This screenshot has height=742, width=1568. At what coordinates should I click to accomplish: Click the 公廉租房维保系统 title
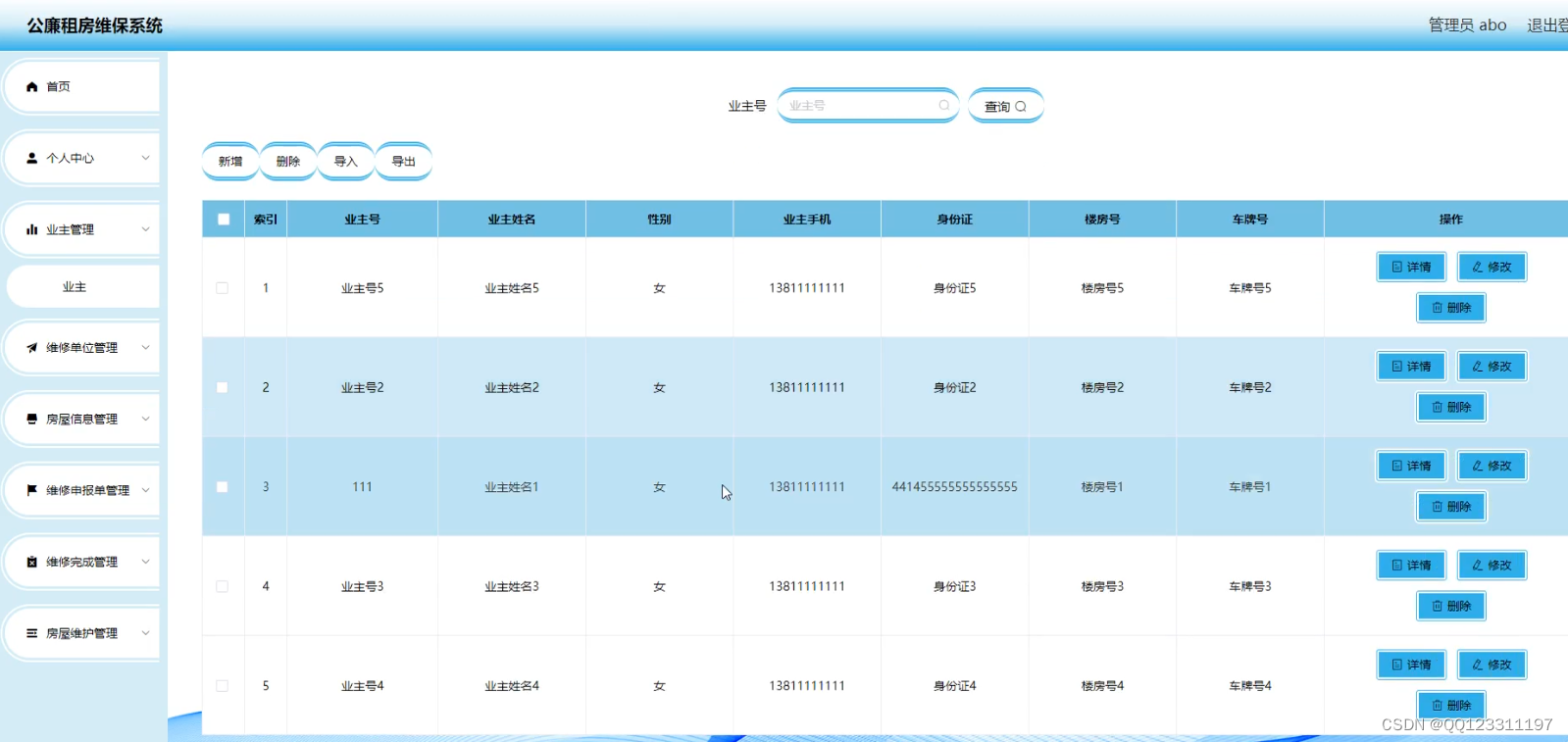click(95, 25)
